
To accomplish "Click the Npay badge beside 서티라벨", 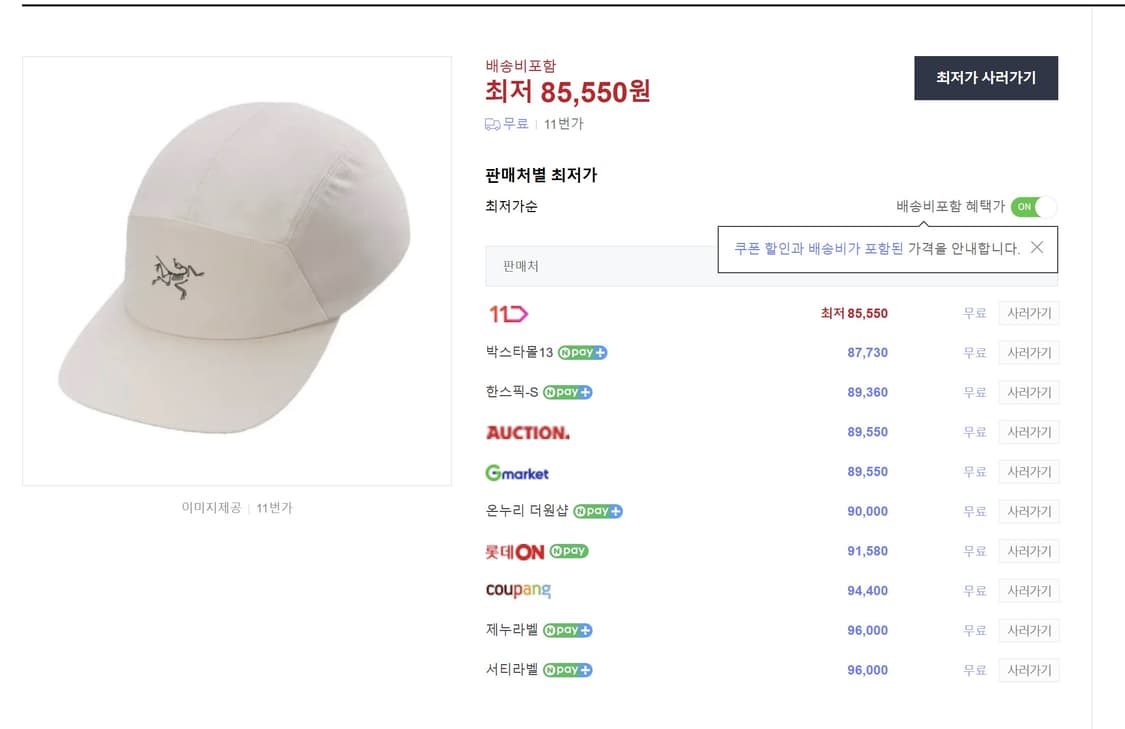I will 567,670.
